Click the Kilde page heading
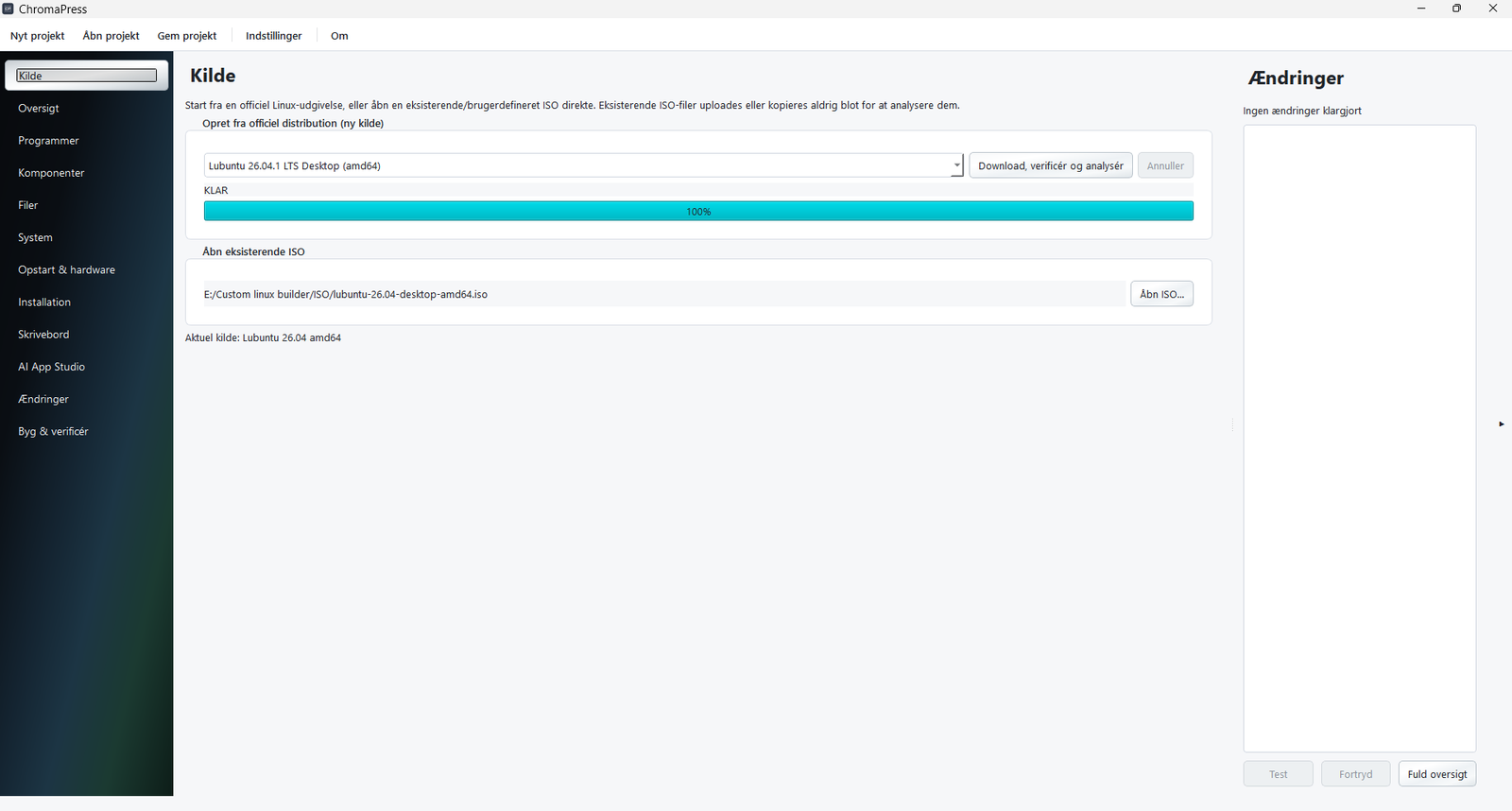1512x811 pixels. 213,76
